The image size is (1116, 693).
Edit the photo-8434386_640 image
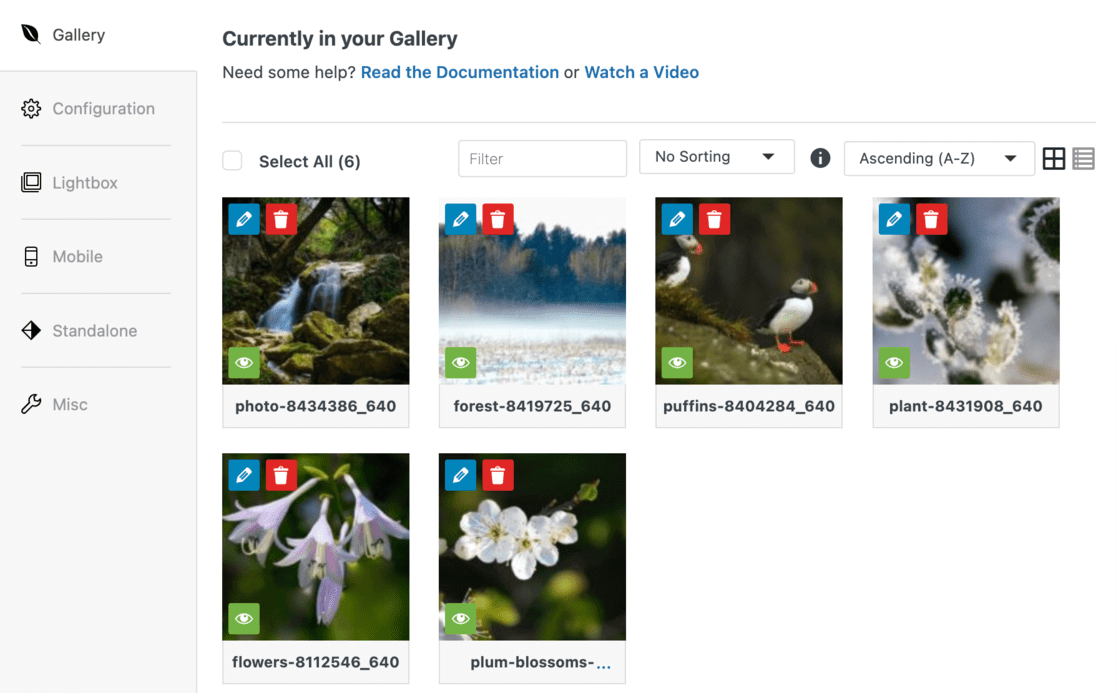(x=244, y=219)
